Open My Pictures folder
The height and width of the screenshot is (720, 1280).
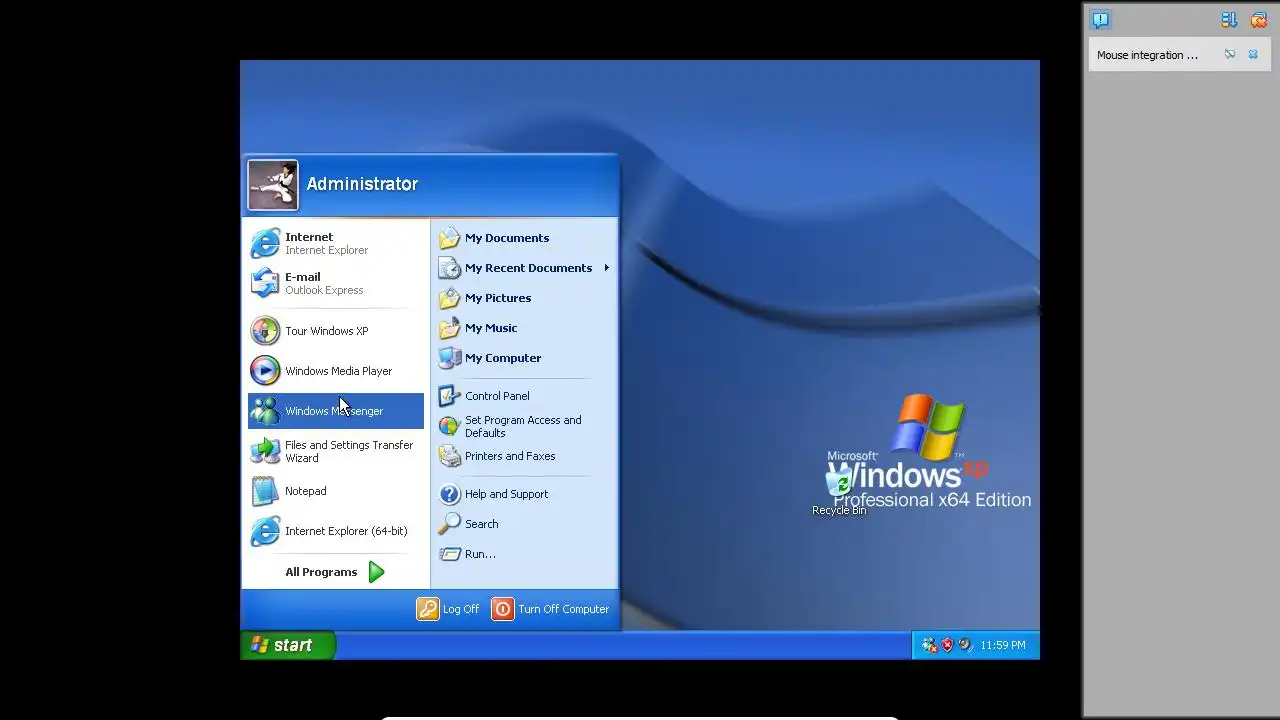(x=524, y=298)
